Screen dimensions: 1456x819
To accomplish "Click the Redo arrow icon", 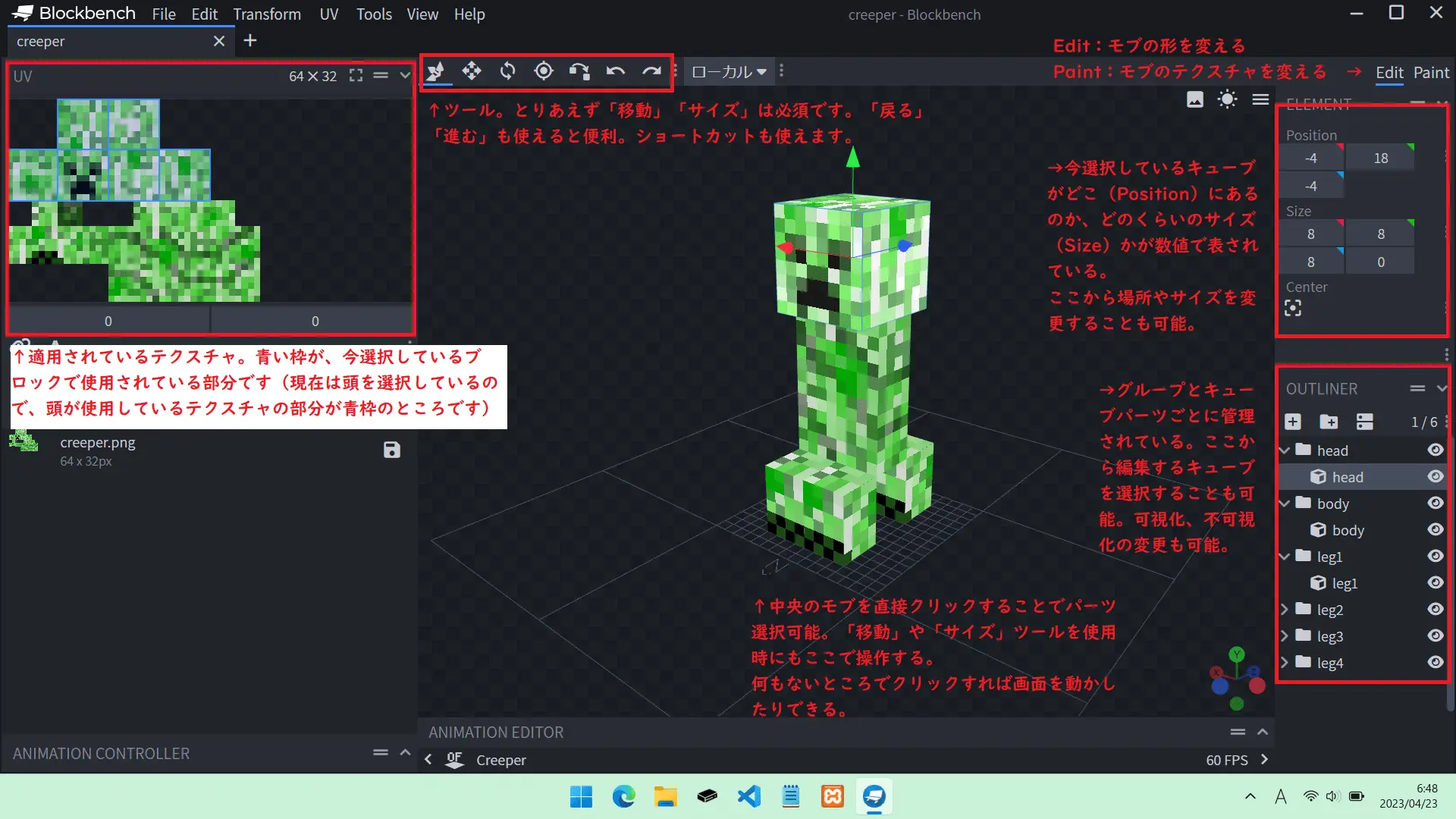I will click(651, 71).
